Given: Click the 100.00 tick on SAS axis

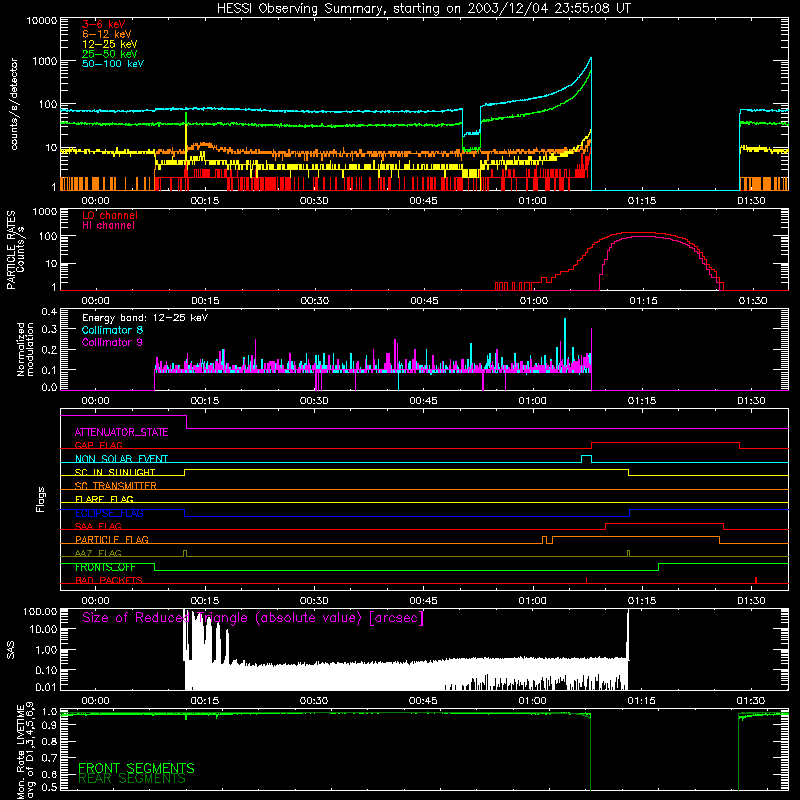Looking at the screenshot, I should point(40,612).
